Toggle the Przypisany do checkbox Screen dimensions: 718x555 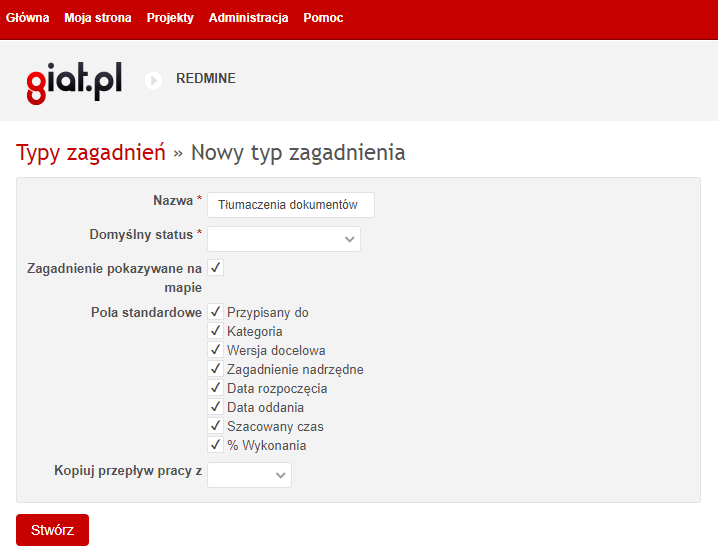tap(216, 312)
